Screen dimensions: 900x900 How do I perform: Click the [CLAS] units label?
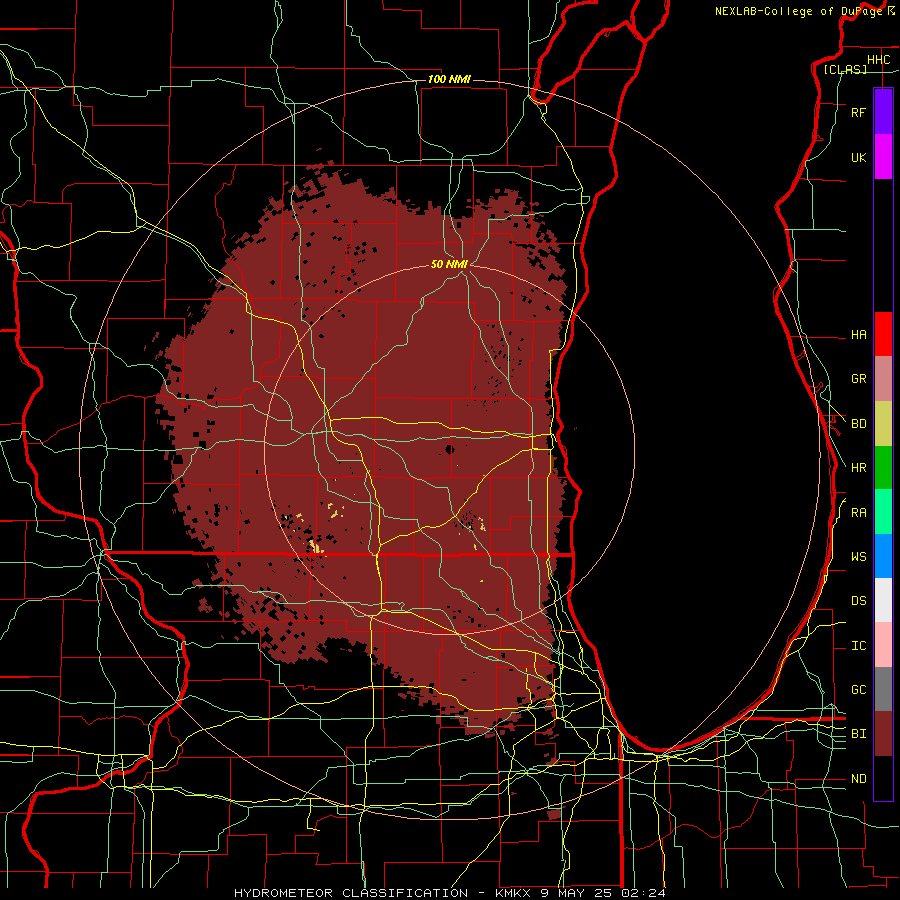845,70
